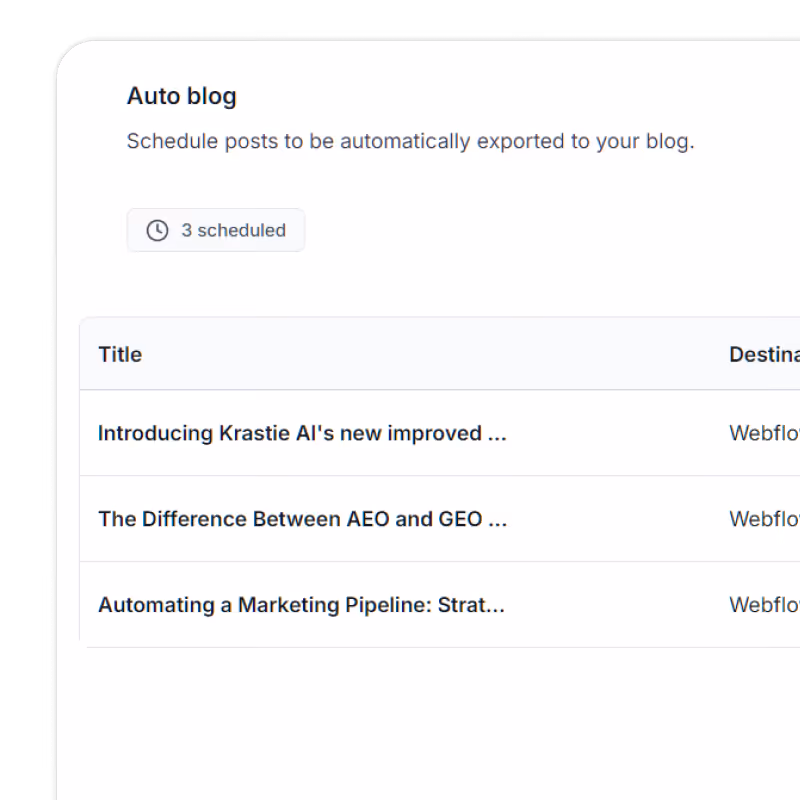Click the partially visible Destination column header

click(x=764, y=354)
